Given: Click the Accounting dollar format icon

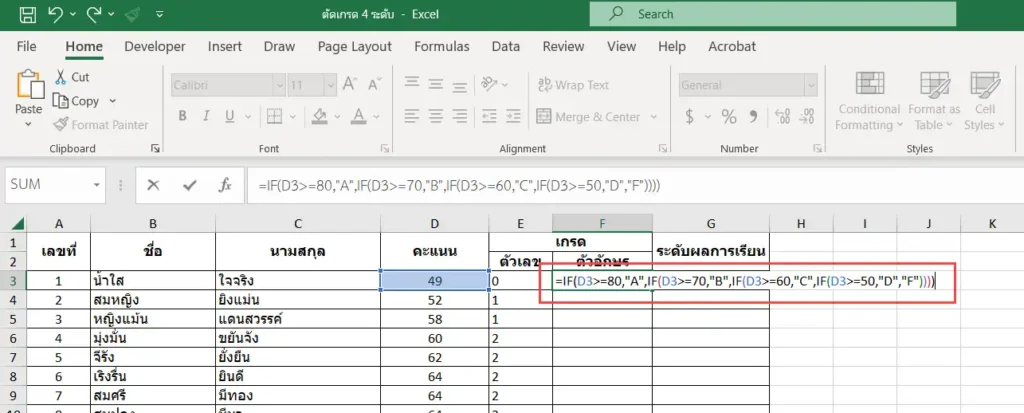Looking at the screenshot, I should click(x=690, y=116).
